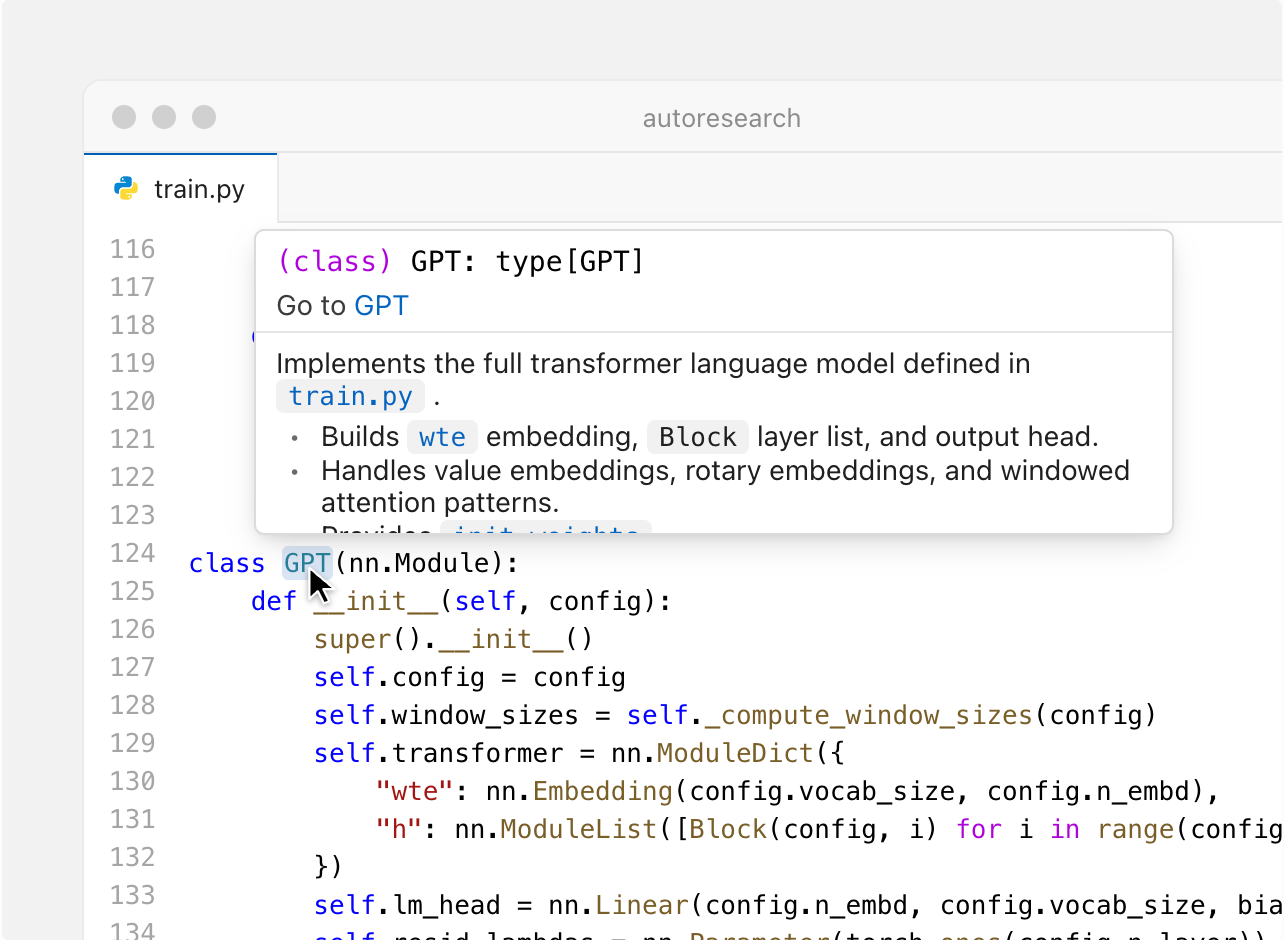This screenshot has height=940, width=1284.
Task: Click the GPT class name on line 124
Action: click(x=308, y=563)
